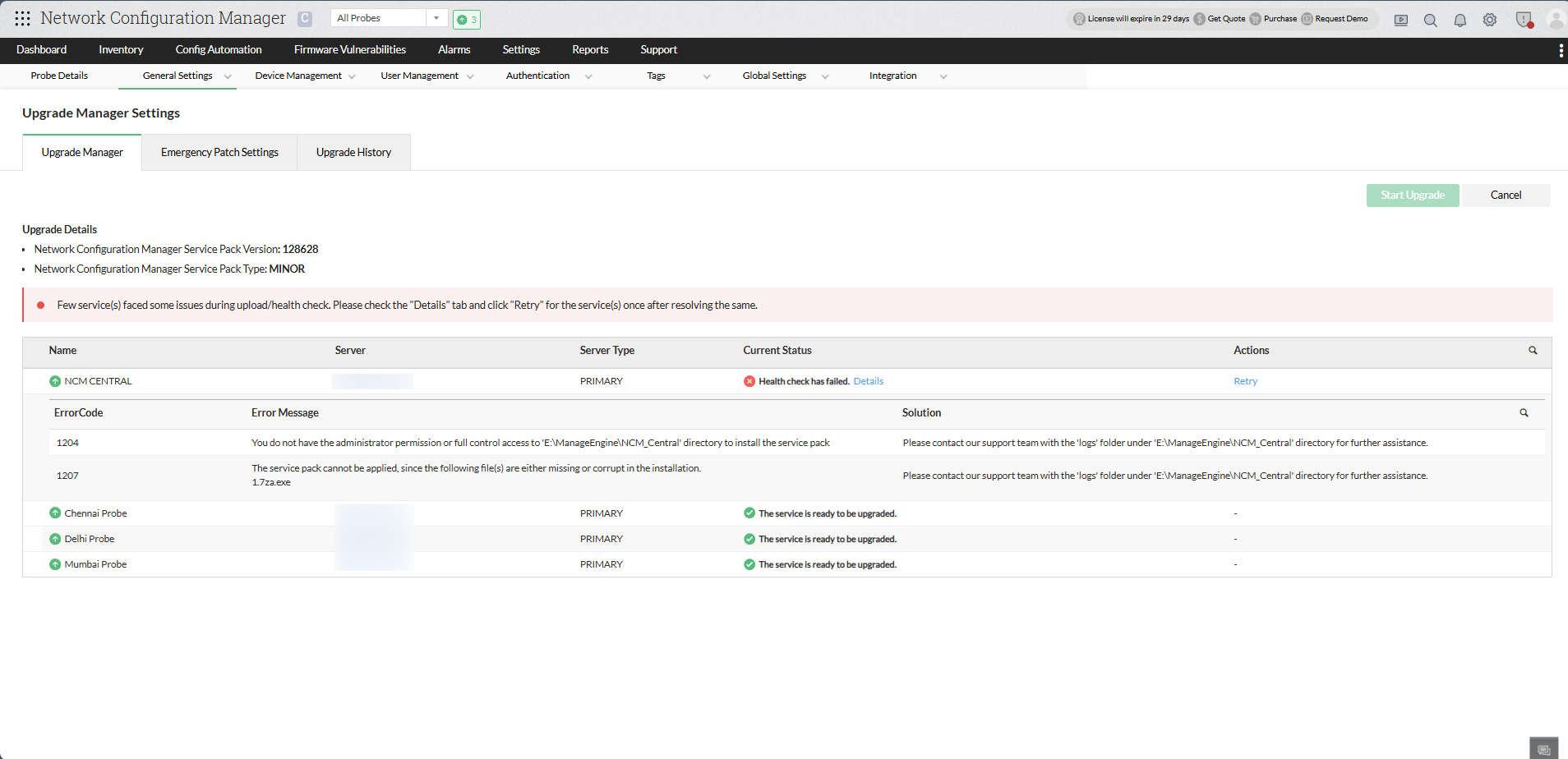Click the Chennai Probe ready status check icon
The image size is (1568, 759).
click(x=749, y=513)
